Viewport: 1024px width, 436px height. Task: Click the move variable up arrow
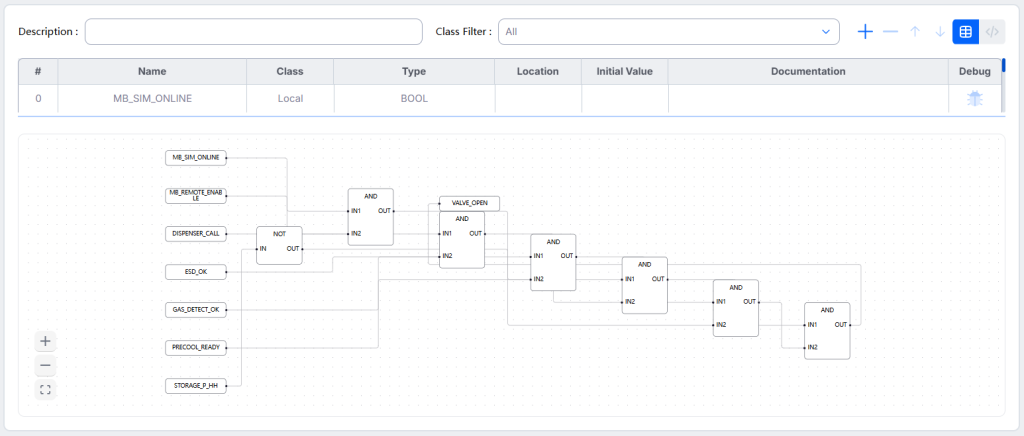click(915, 32)
